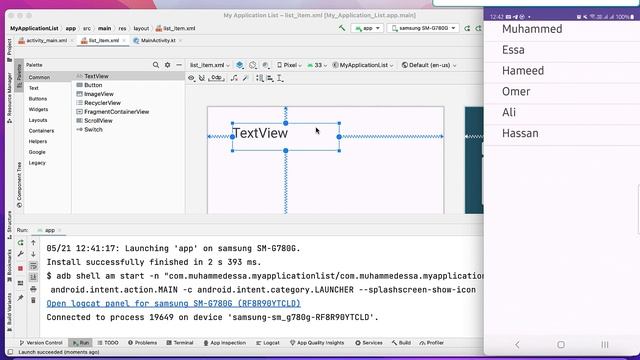Image resolution: width=640 pixels, height=360 pixels.
Task: Click the up arrow in Run console
Action: point(33,242)
